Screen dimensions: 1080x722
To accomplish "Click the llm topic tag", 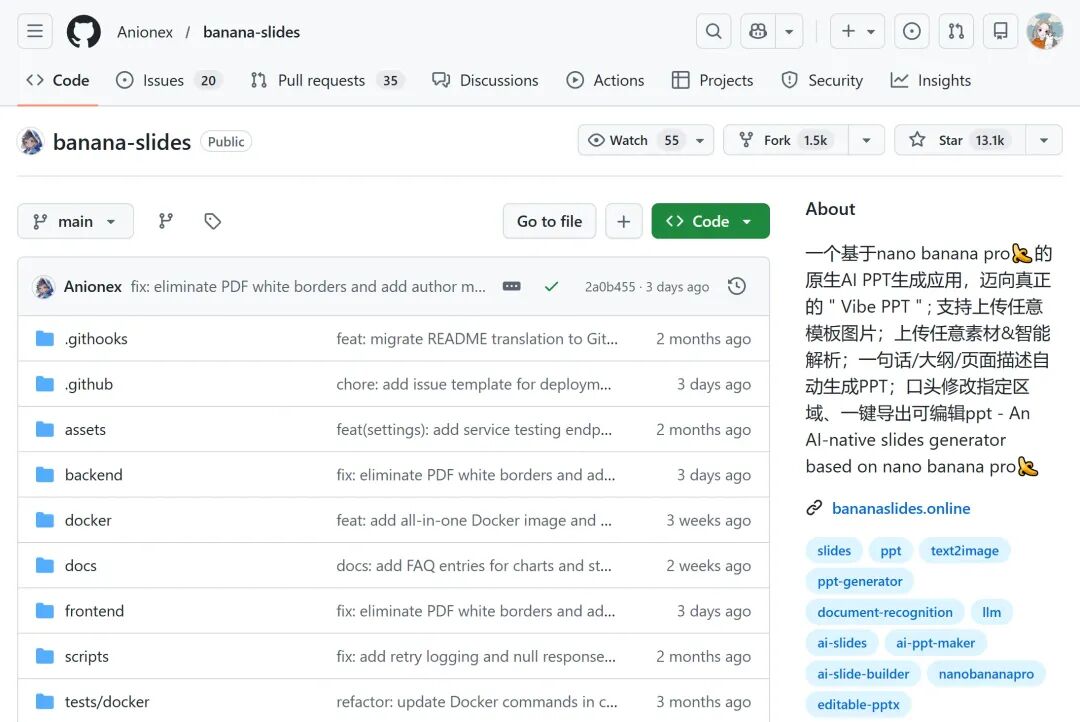I will pyautogui.click(x=991, y=612).
